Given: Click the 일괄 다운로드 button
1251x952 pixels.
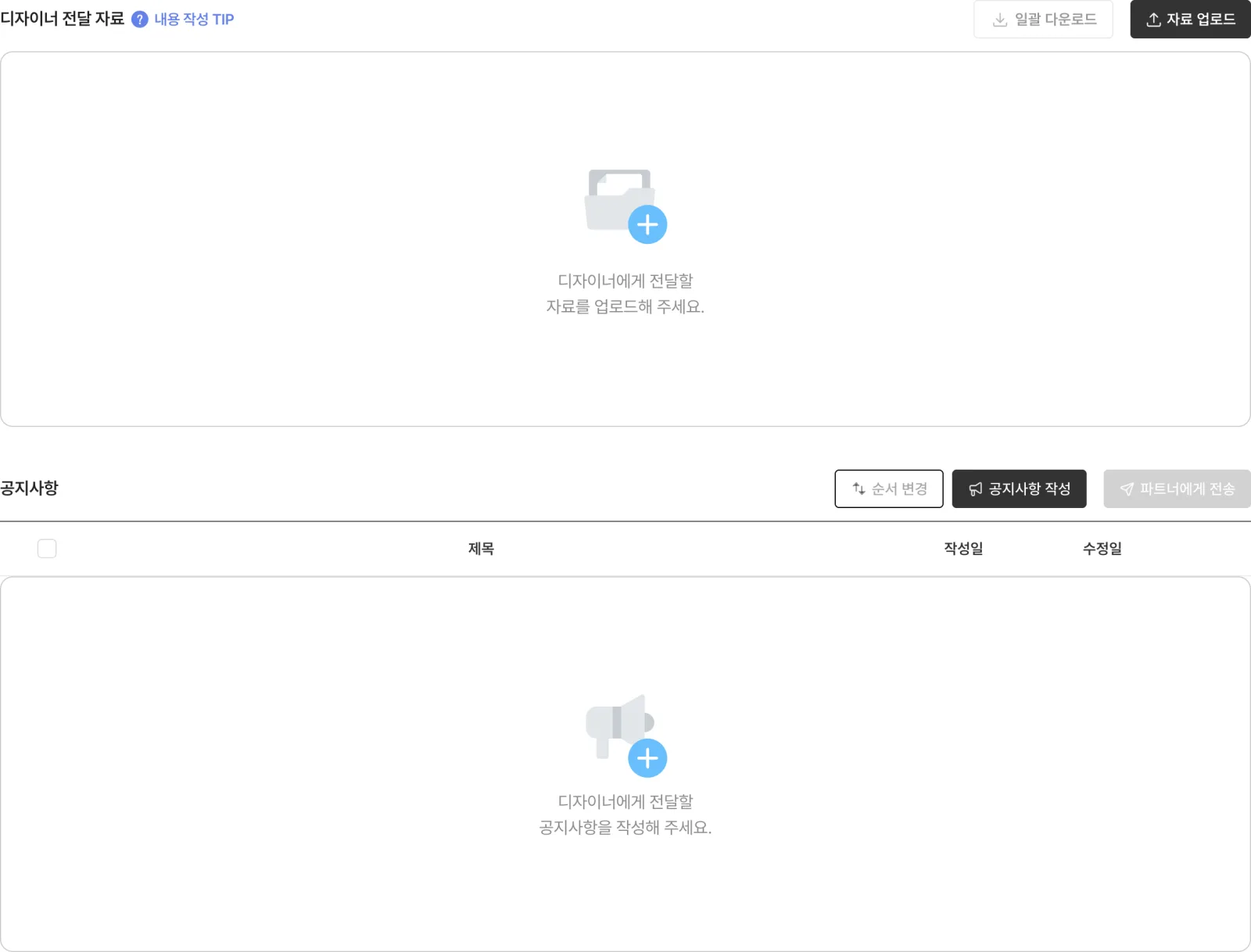Looking at the screenshot, I should (x=1043, y=20).
